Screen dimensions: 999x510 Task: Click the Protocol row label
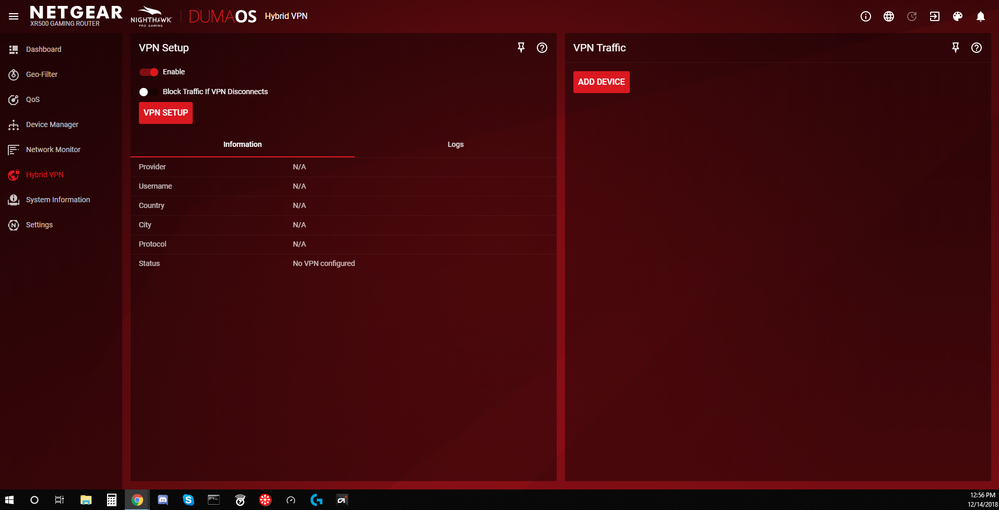coord(153,244)
